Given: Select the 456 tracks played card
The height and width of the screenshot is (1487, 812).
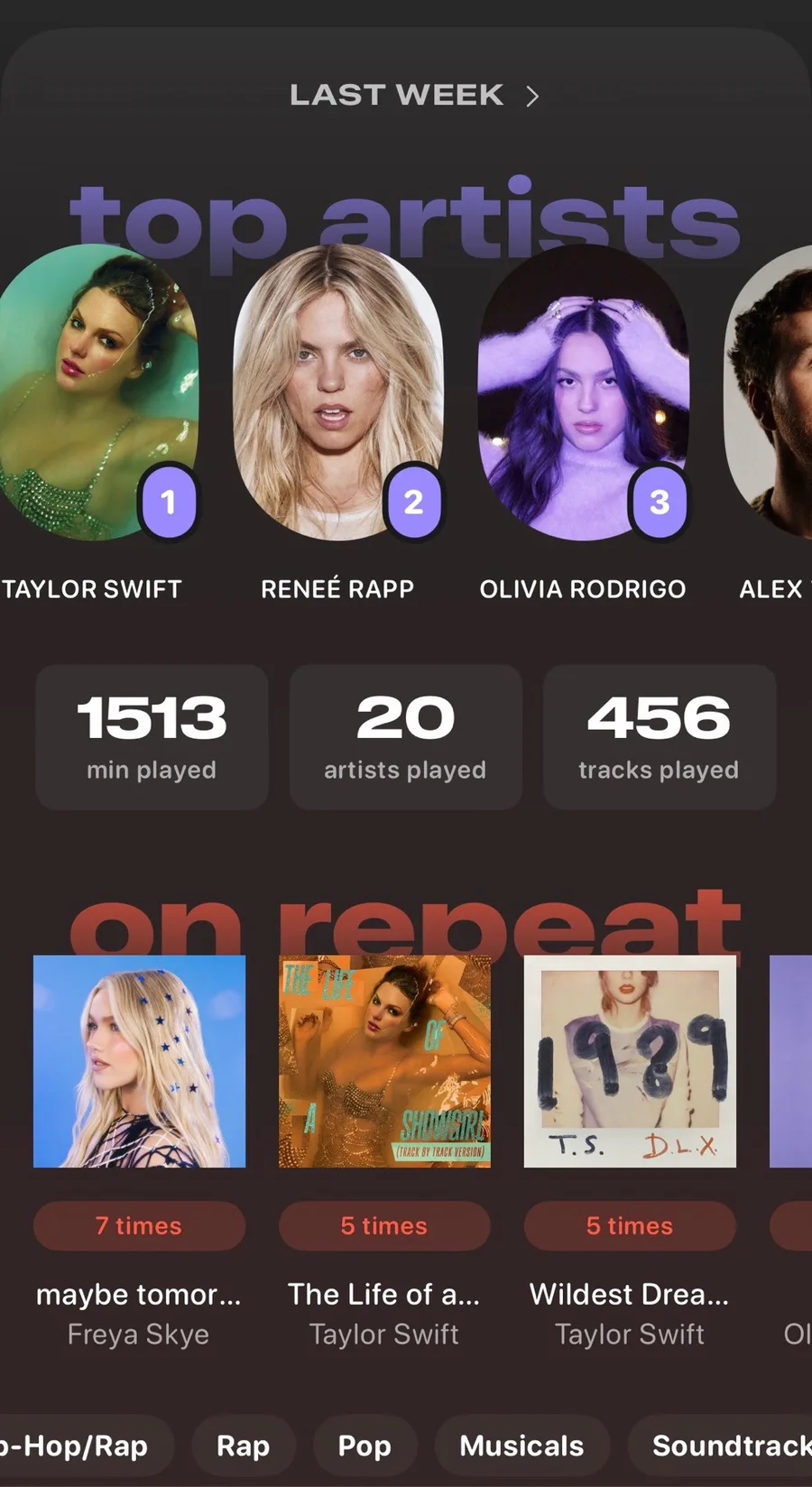Looking at the screenshot, I should coord(660,737).
